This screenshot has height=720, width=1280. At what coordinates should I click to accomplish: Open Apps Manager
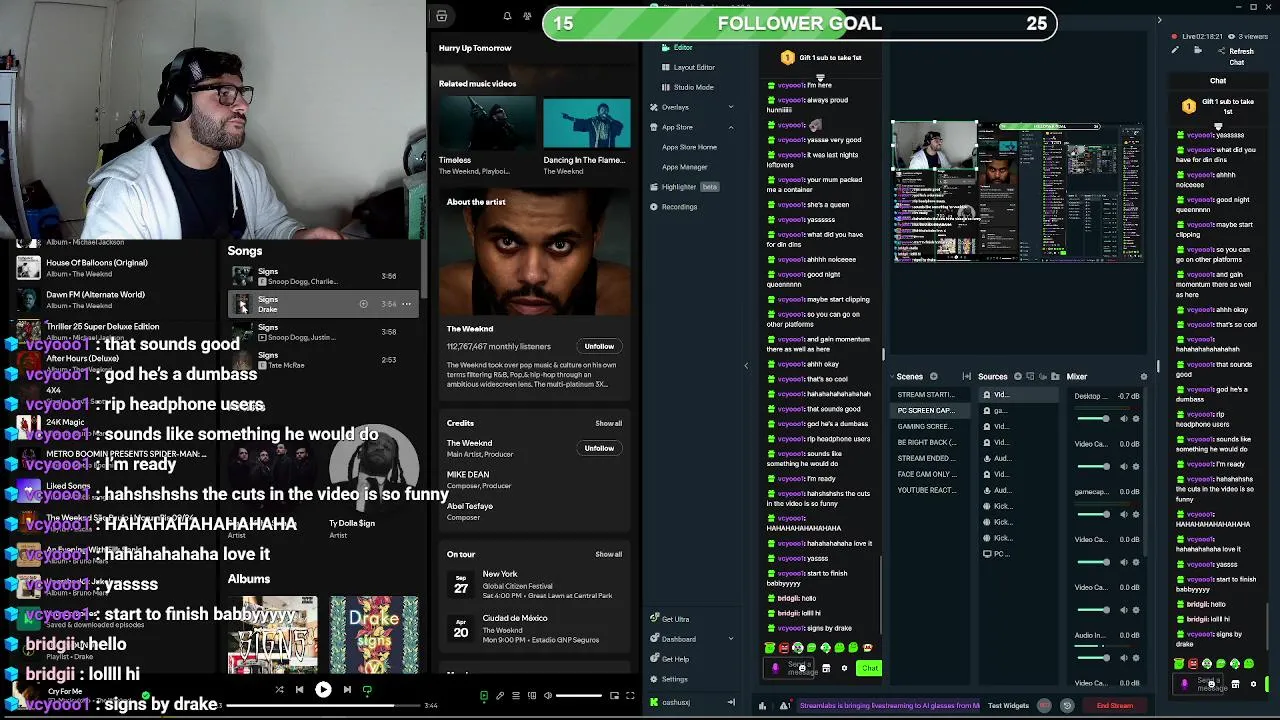(684, 167)
